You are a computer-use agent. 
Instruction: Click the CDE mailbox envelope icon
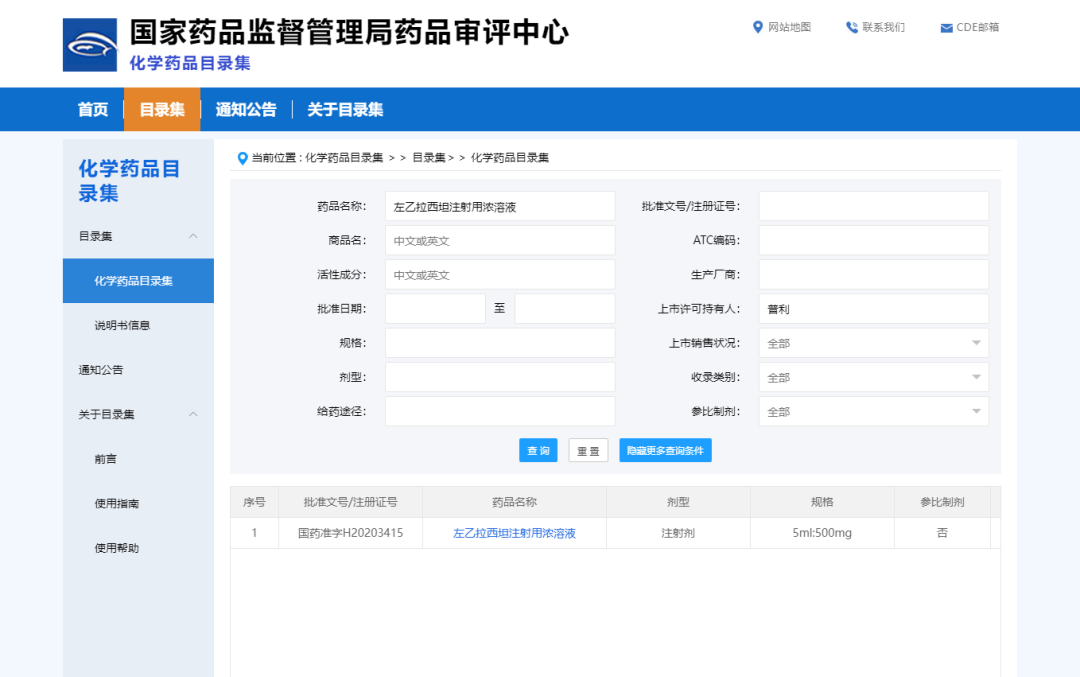[x=946, y=28]
